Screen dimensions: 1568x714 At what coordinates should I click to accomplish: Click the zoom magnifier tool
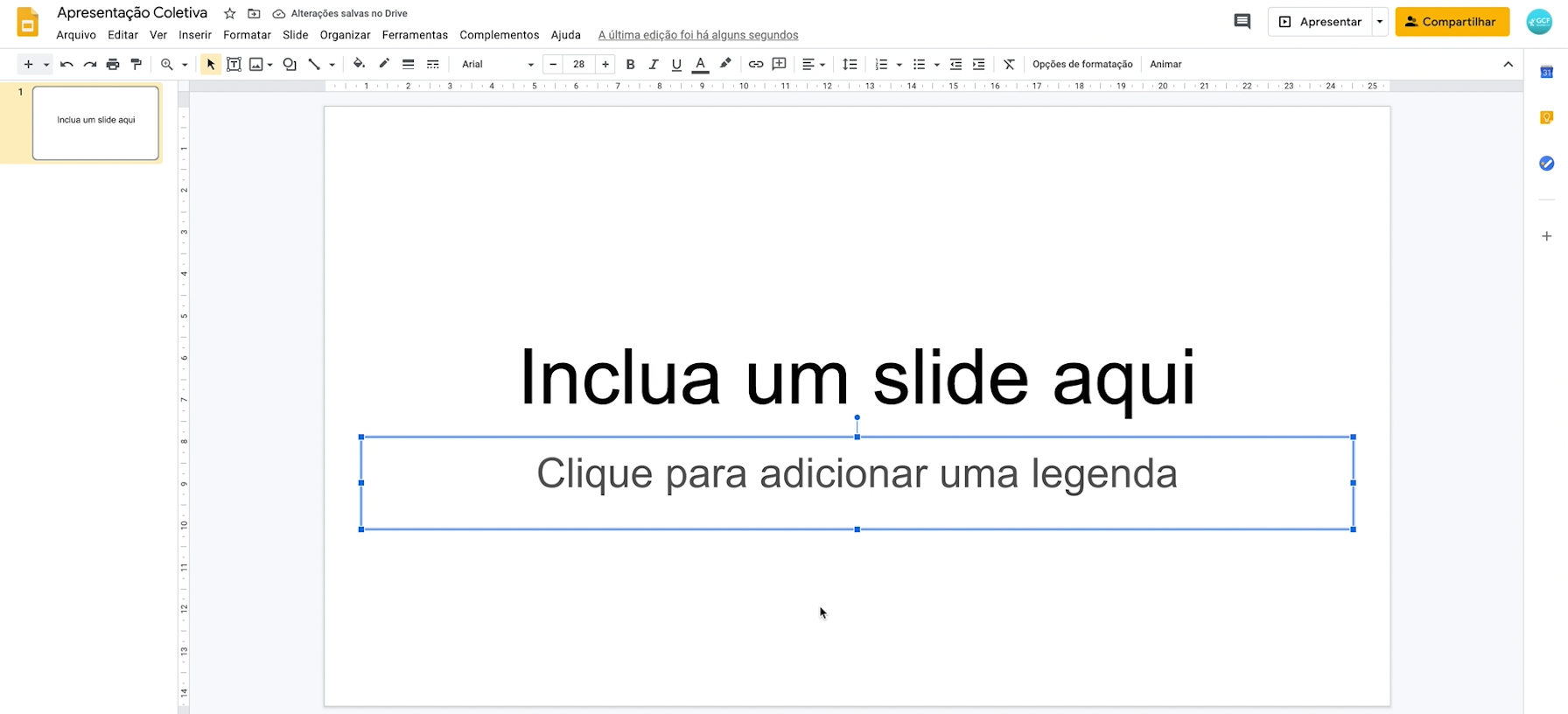[166, 64]
